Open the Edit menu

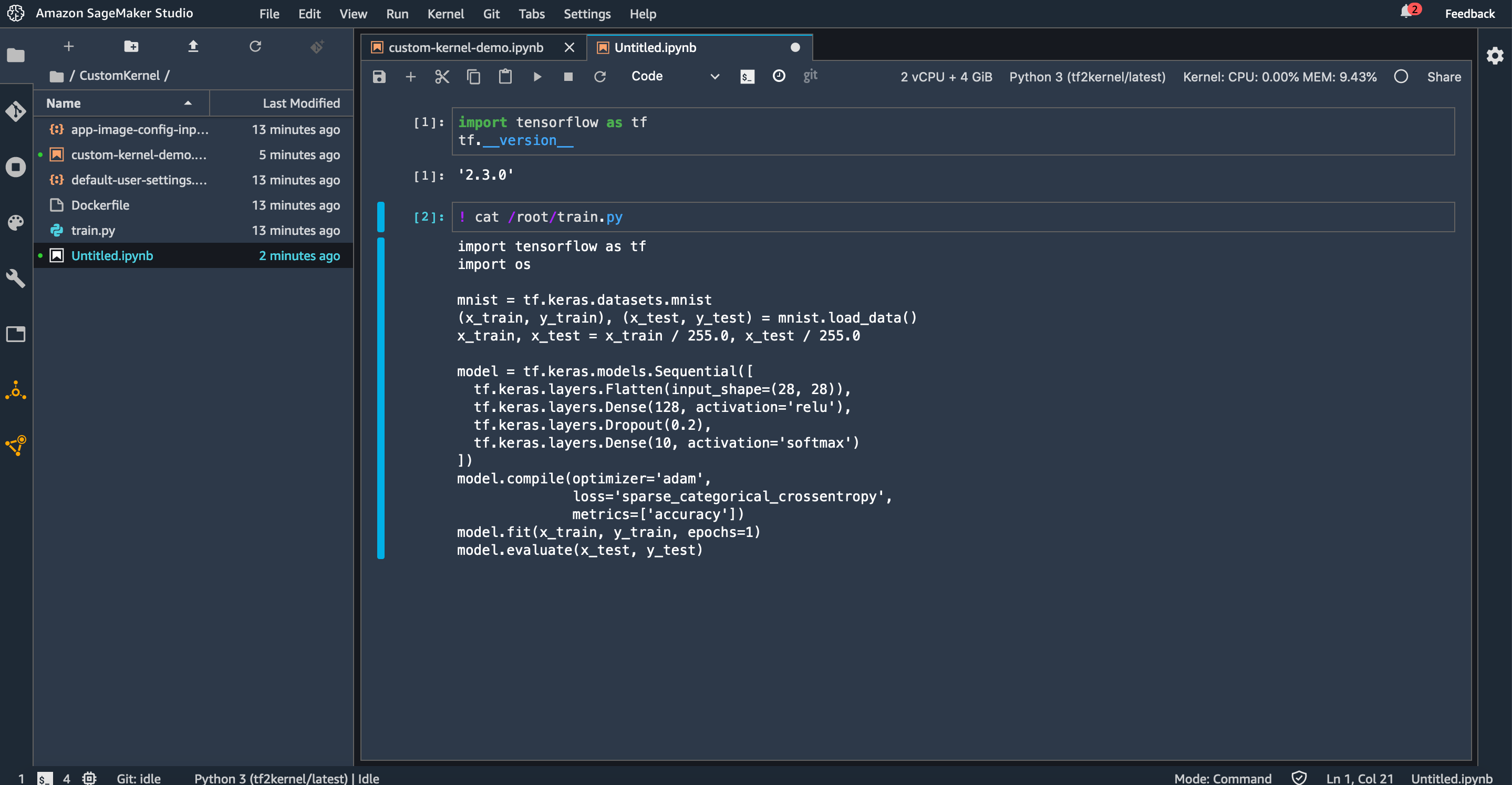(309, 14)
